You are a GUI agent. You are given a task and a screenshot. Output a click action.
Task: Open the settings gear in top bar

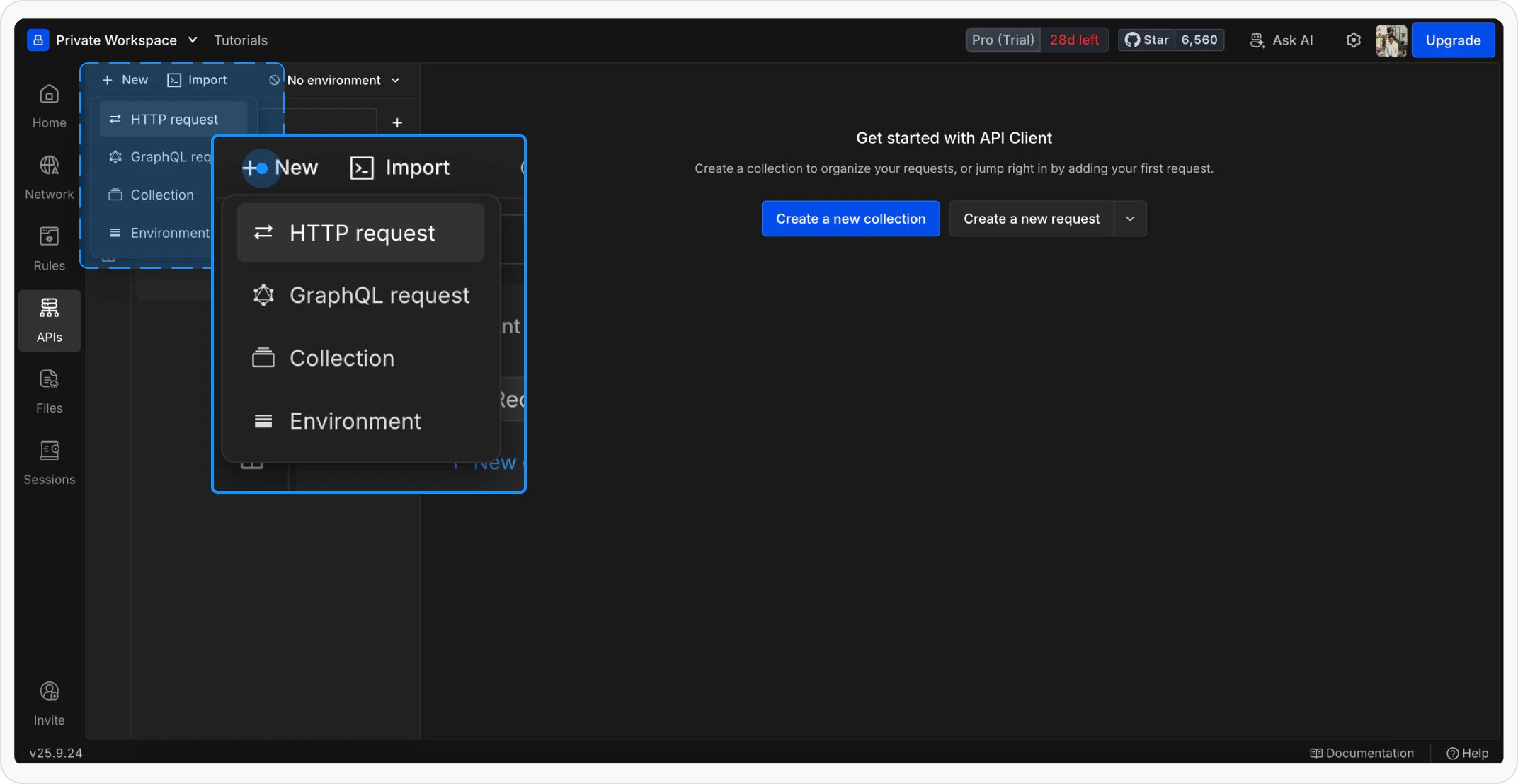tap(1353, 40)
